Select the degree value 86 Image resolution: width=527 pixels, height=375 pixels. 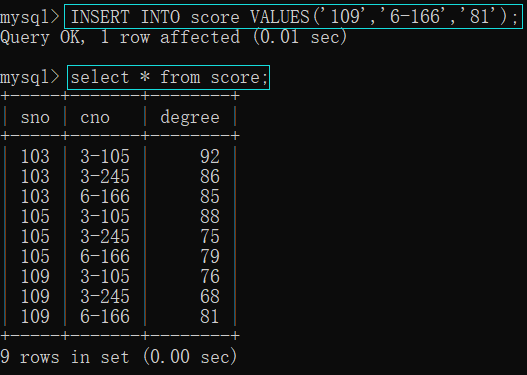coord(210,176)
